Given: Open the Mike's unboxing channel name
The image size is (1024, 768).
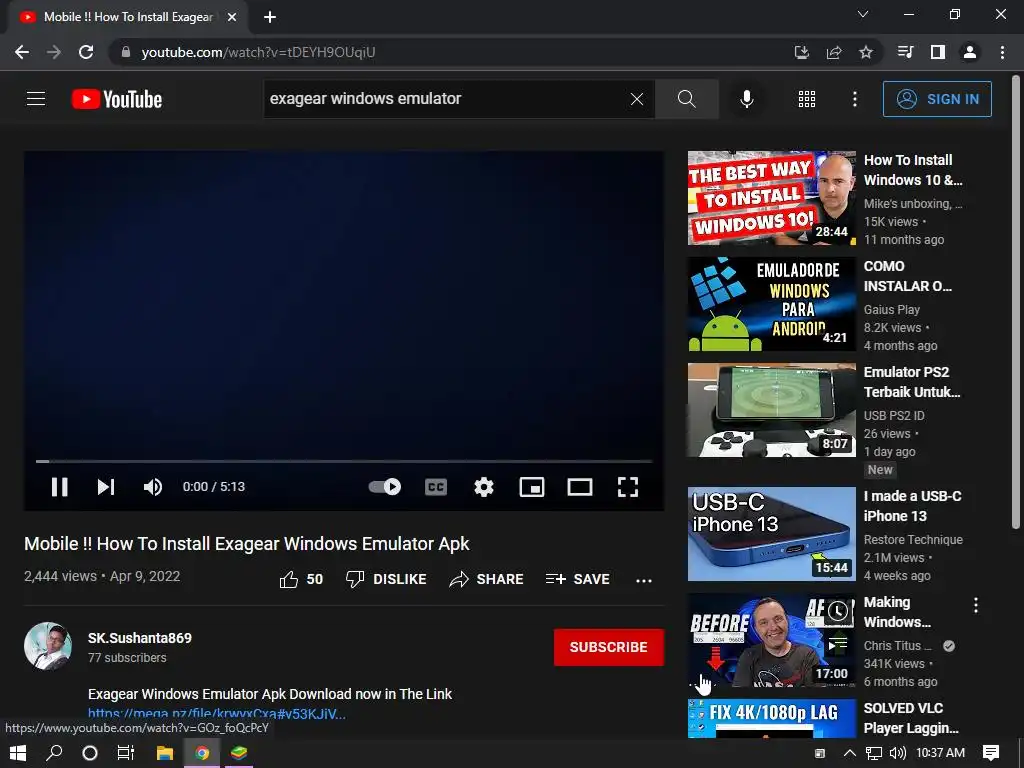Looking at the screenshot, I should pos(912,204).
